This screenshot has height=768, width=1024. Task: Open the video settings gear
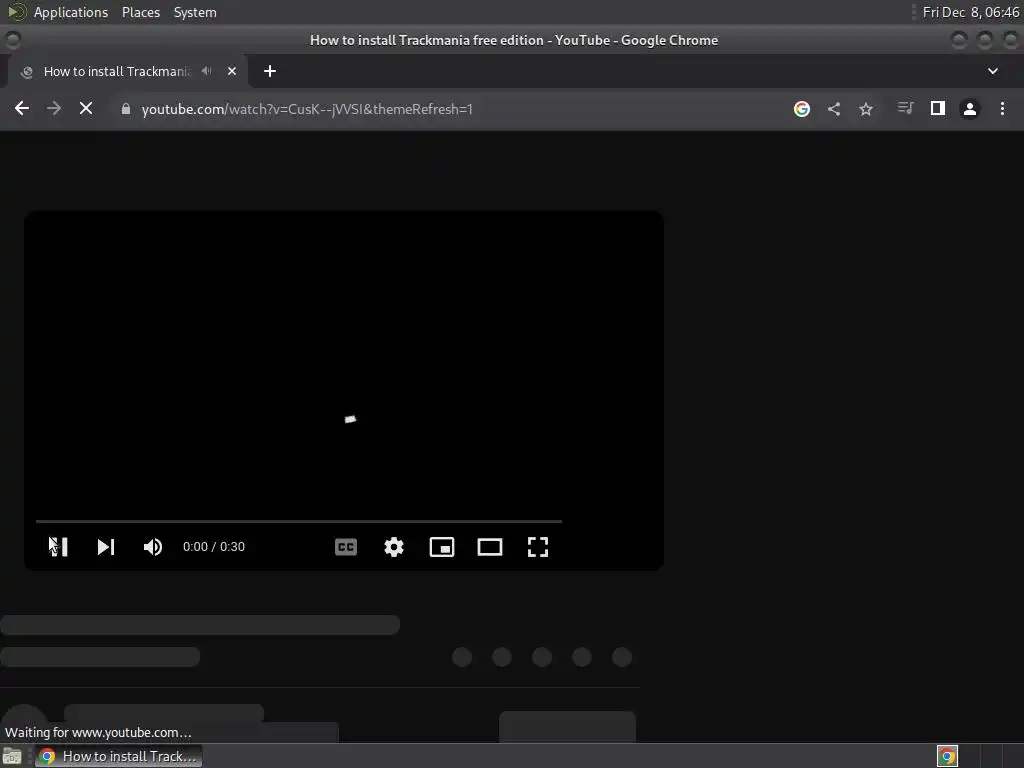[394, 547]
